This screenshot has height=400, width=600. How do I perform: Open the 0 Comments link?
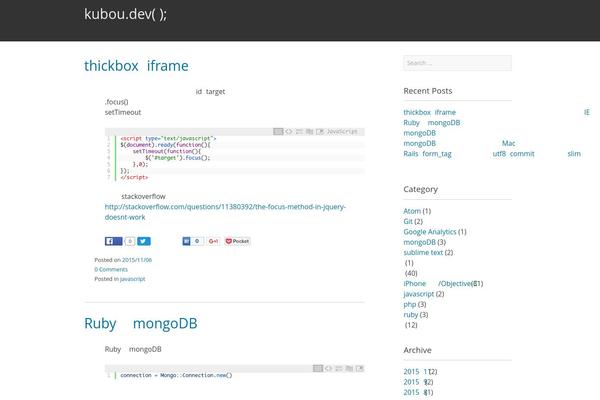click(x=111, y=269)
